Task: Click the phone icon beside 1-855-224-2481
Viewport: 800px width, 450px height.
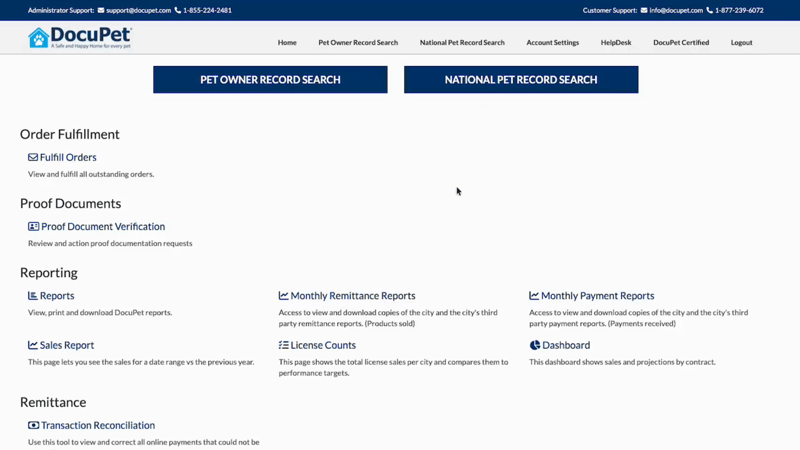Action: pyautogui.click(x=178, y=10)
